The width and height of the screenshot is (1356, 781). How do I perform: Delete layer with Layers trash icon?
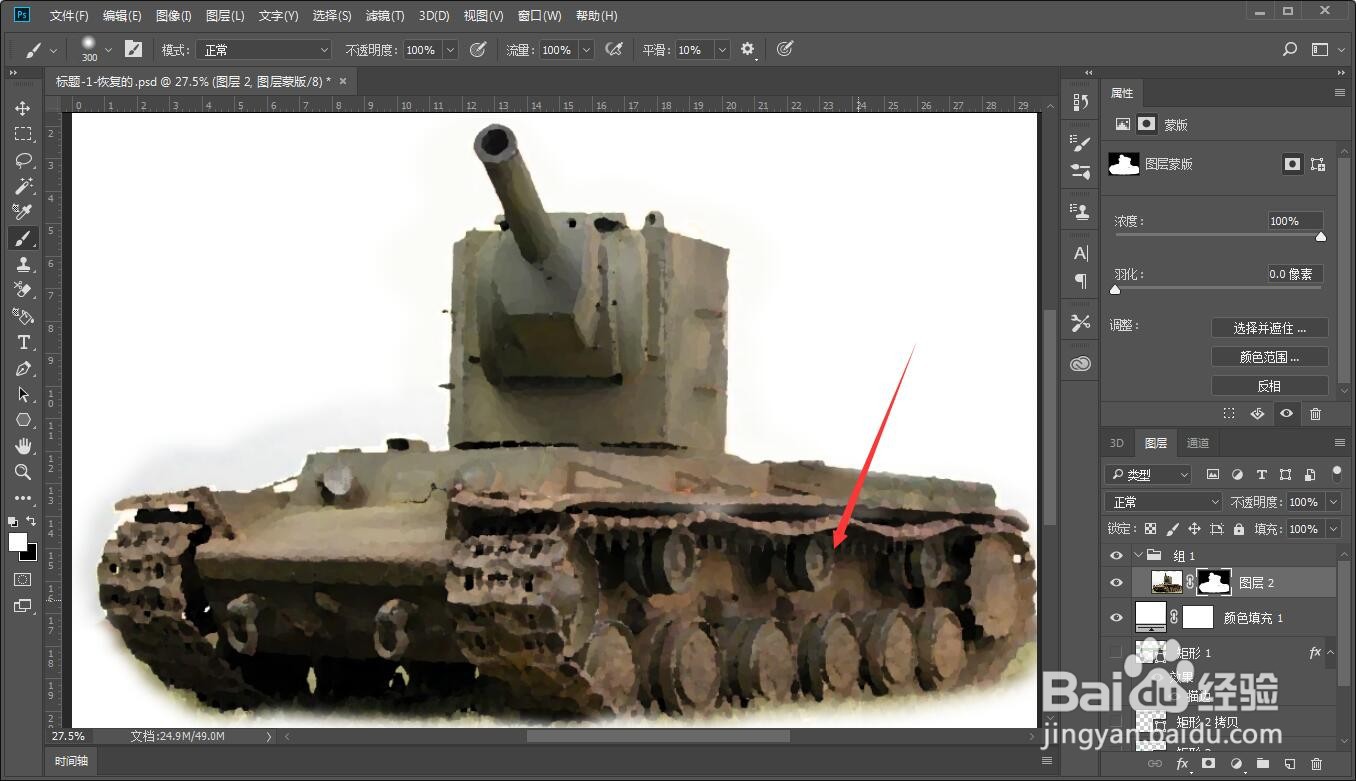click(x=1316, y=764)
